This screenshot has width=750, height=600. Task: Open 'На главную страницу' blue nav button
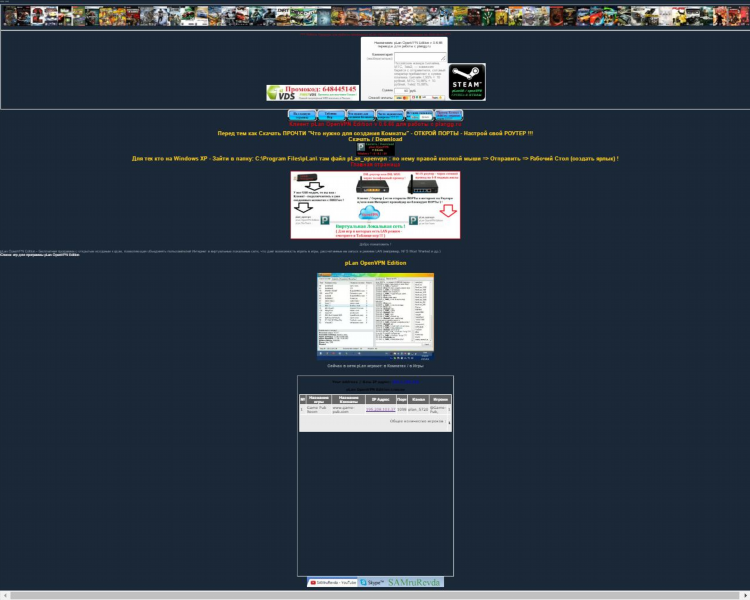click(x=302, y=115)
